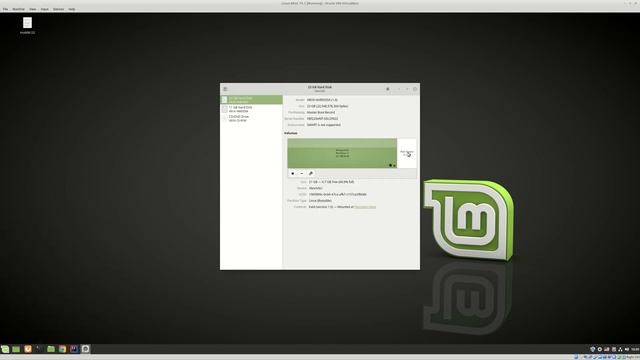Open the sixth panel launcher next to Files
640x360 pixels.
tap(62, 349)
